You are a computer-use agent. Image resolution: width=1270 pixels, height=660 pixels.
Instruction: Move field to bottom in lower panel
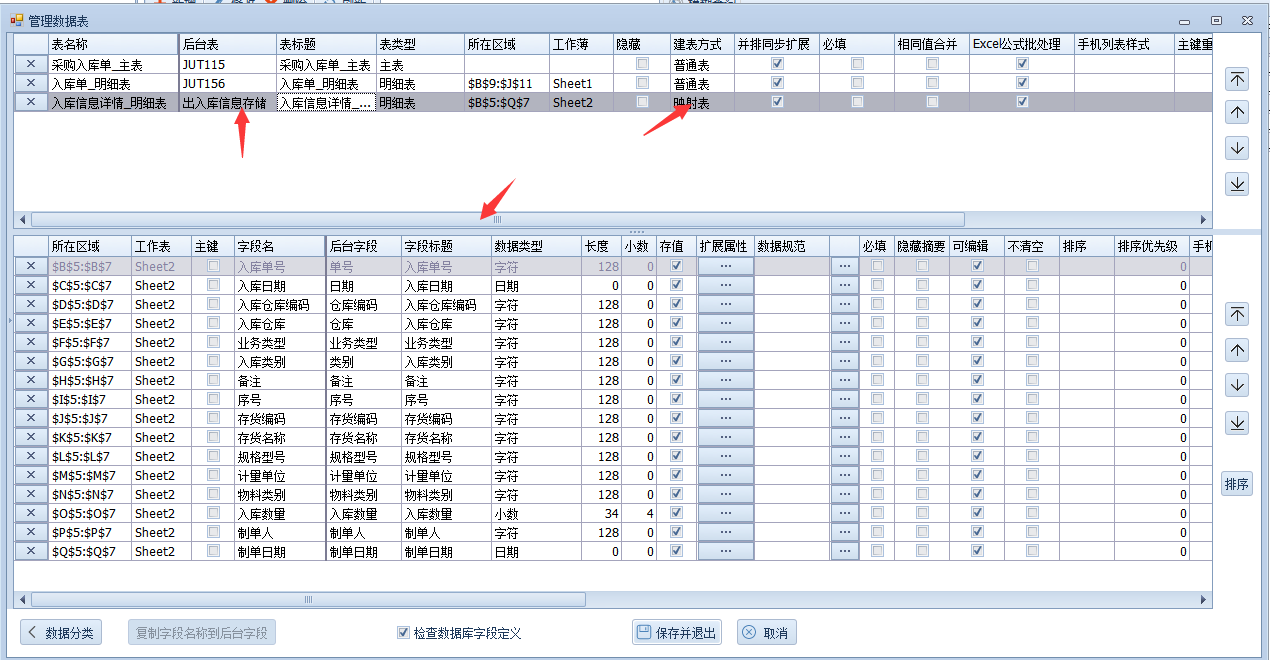pyautogui.click(x=1237, y=423)
